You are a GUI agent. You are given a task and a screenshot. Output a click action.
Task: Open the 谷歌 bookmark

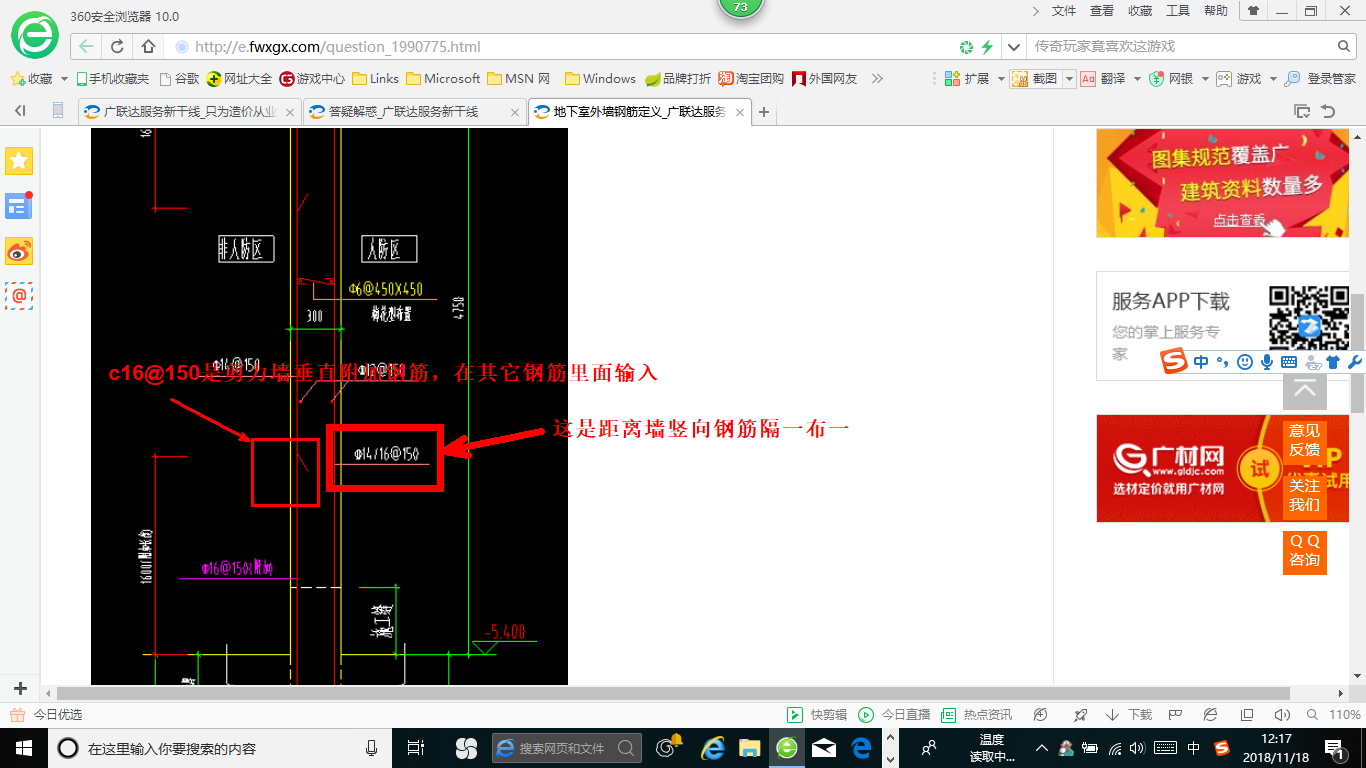(179, 78)
